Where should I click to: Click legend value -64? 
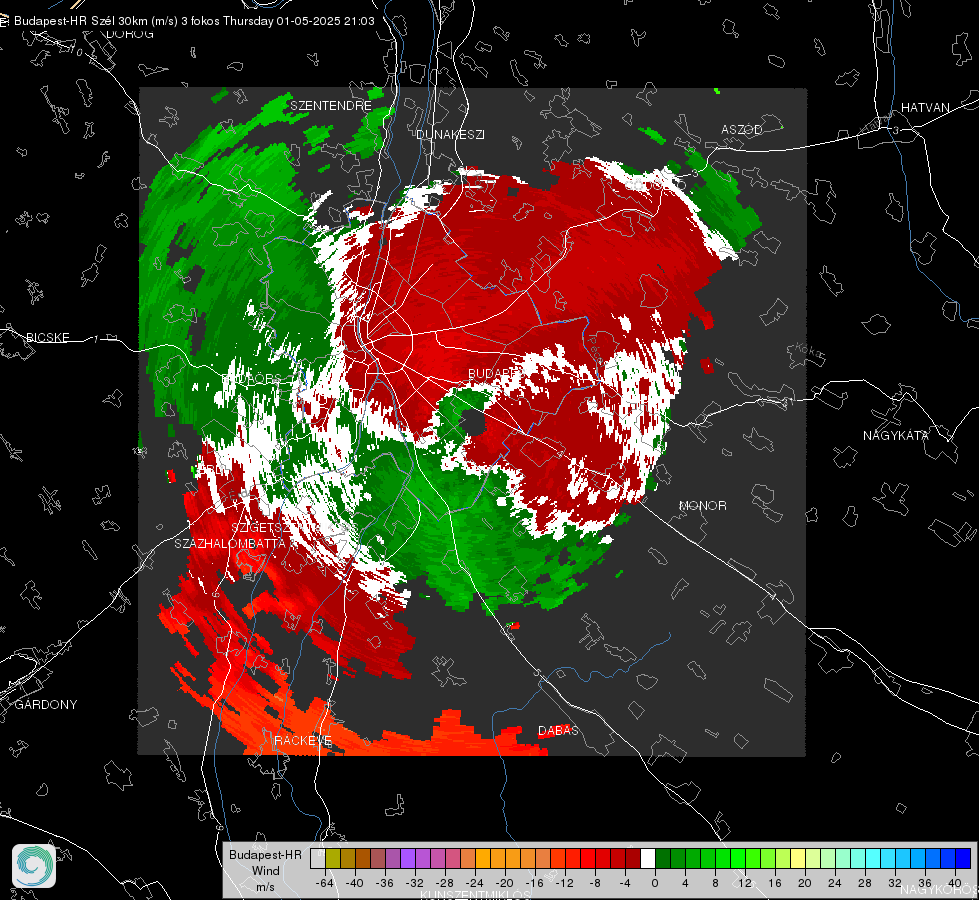[325, 883]
